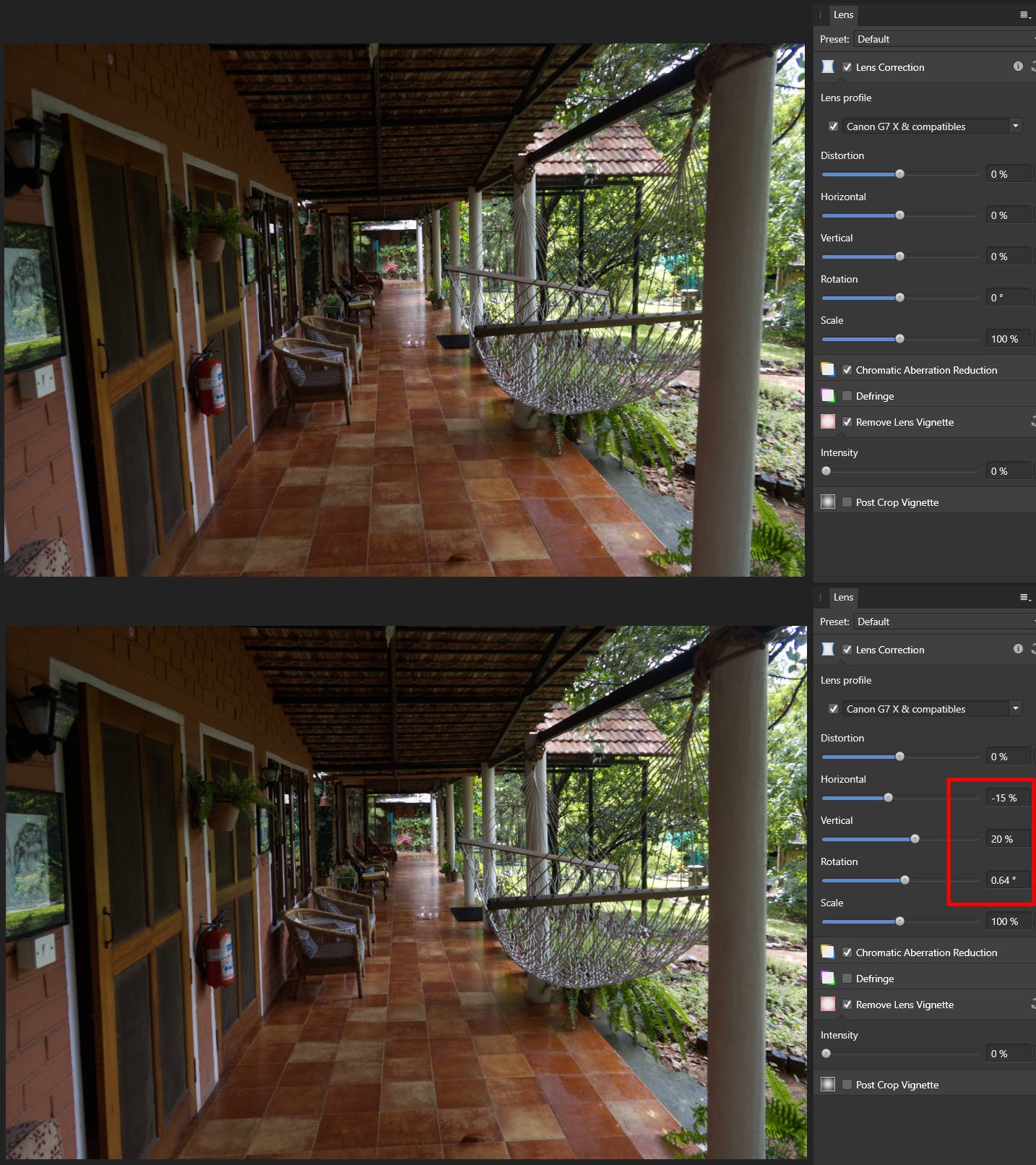Image resolution: width=1036 pixels, height=1165 pixels.
Task: Click the Horizontal -15 % value field
Action: 1009,798
